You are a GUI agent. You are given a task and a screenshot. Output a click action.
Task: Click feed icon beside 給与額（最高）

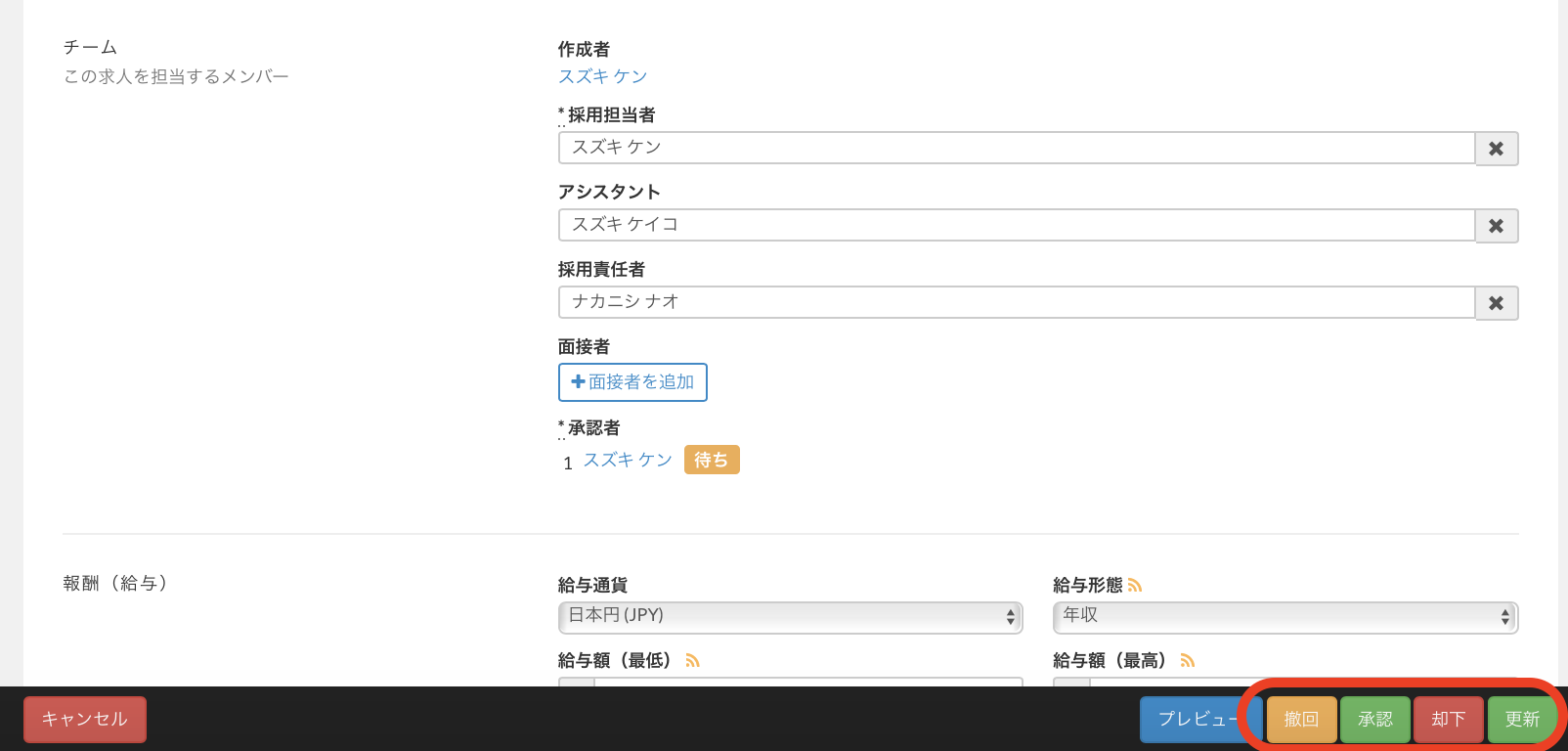[x=1188, y=661]
